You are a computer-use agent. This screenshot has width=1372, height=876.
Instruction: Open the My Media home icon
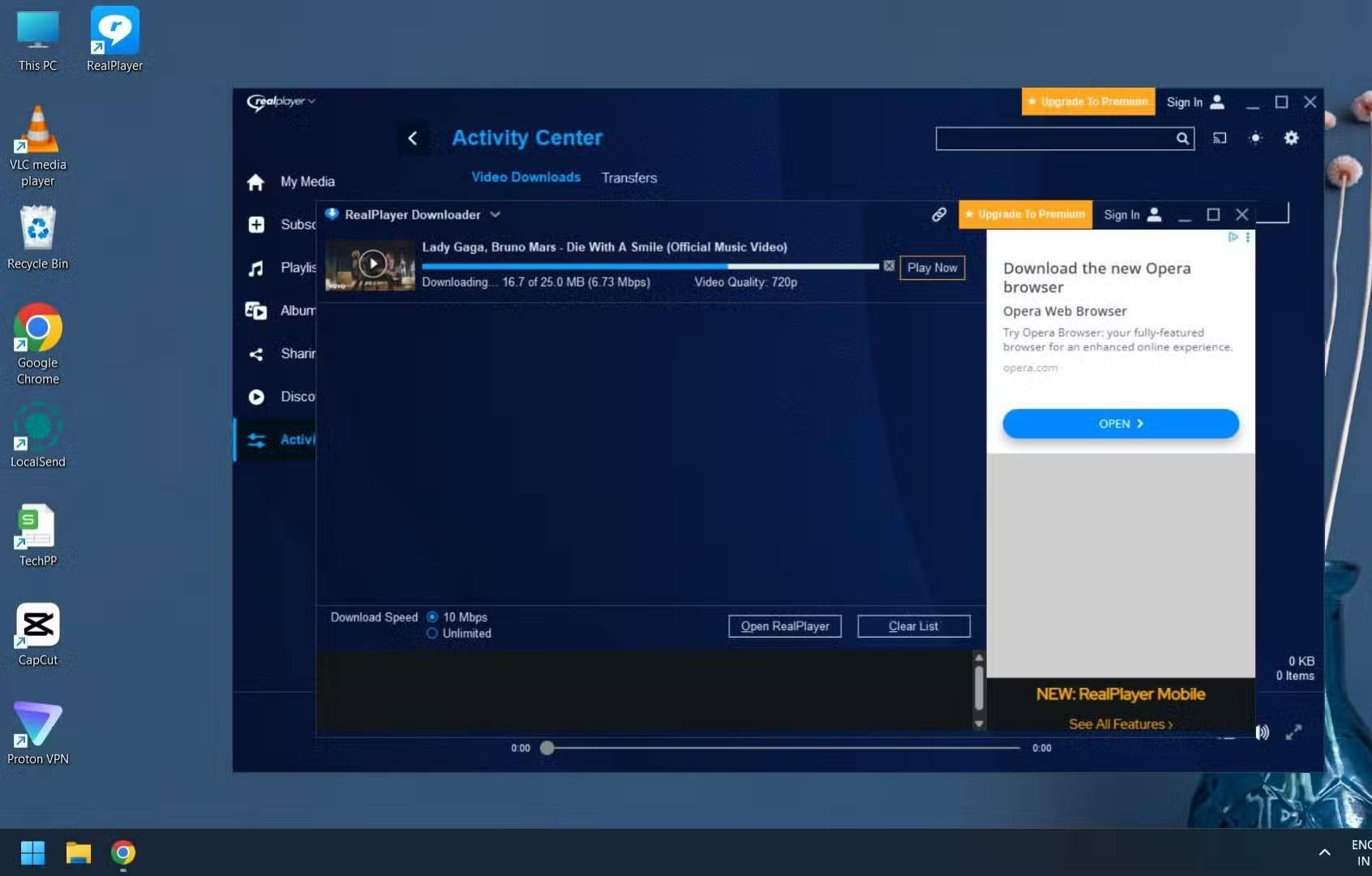tap(255, 182)
